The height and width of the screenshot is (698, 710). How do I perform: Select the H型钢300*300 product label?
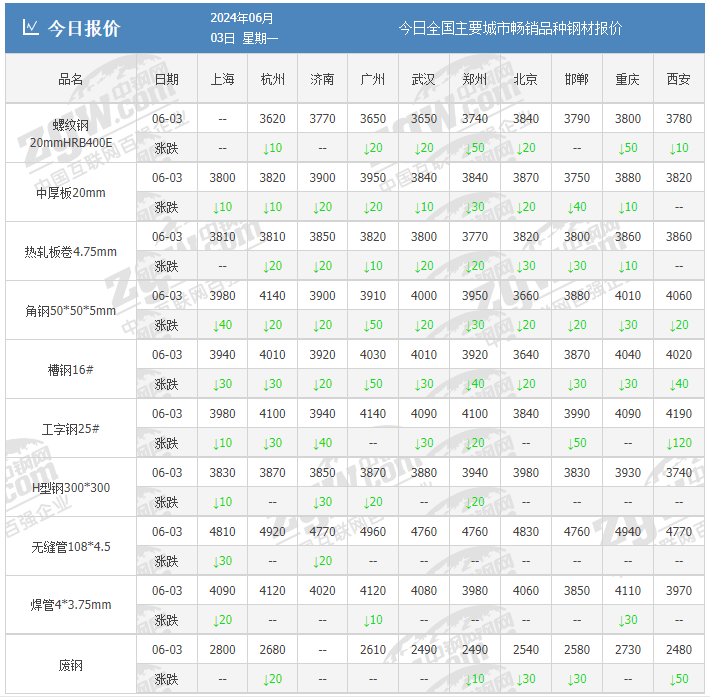[x=71, y=488]
